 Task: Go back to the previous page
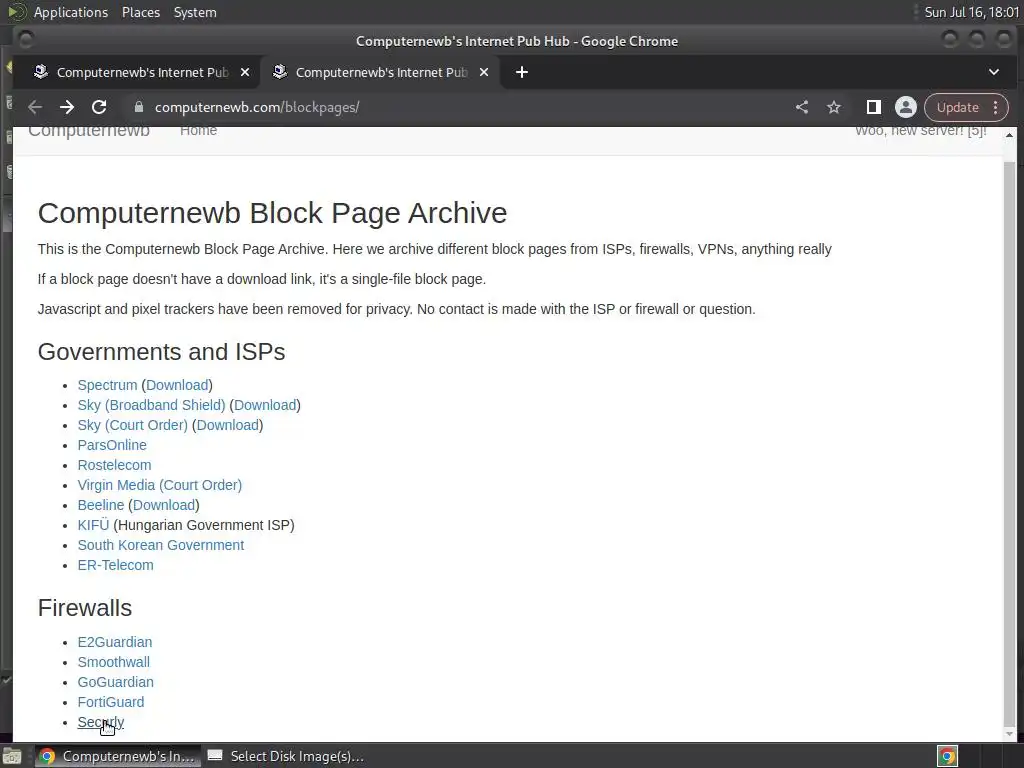pyautogui.click(x=35, y=107)
